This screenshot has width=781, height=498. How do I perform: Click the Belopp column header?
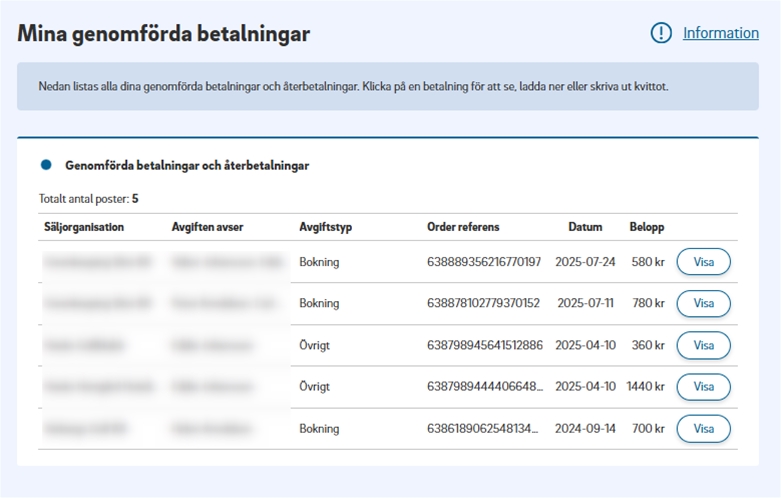tap(646, 227)
